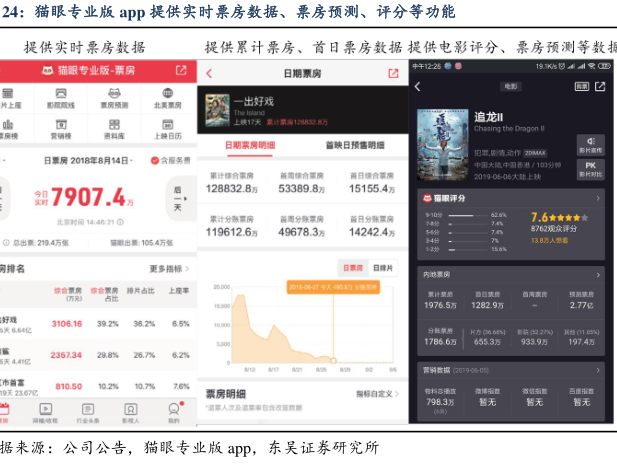617x466 pixels.
Task: Open the 日票房 2018年8月14日 date dropdown
Action: (x=88, y=161)
